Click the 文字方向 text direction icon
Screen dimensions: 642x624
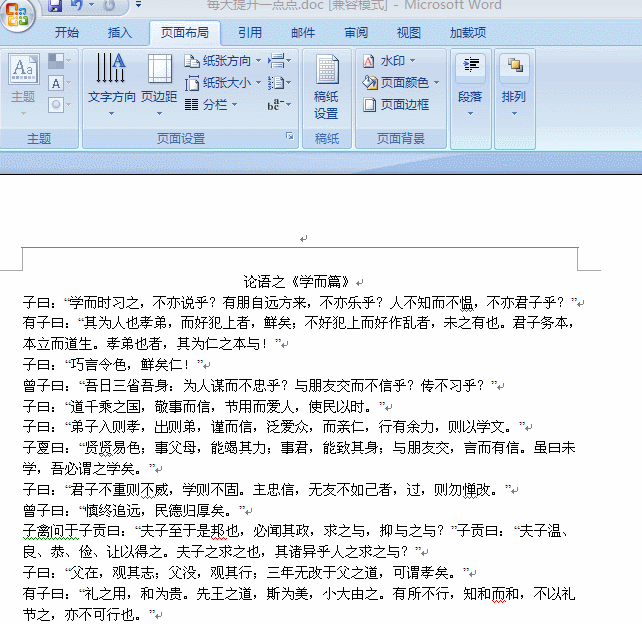[111, 68]
